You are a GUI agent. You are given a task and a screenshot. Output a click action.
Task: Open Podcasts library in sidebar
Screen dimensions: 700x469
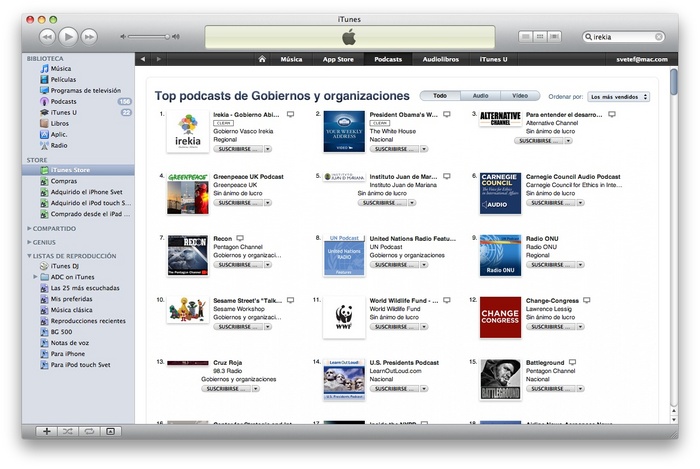point(78,101)
